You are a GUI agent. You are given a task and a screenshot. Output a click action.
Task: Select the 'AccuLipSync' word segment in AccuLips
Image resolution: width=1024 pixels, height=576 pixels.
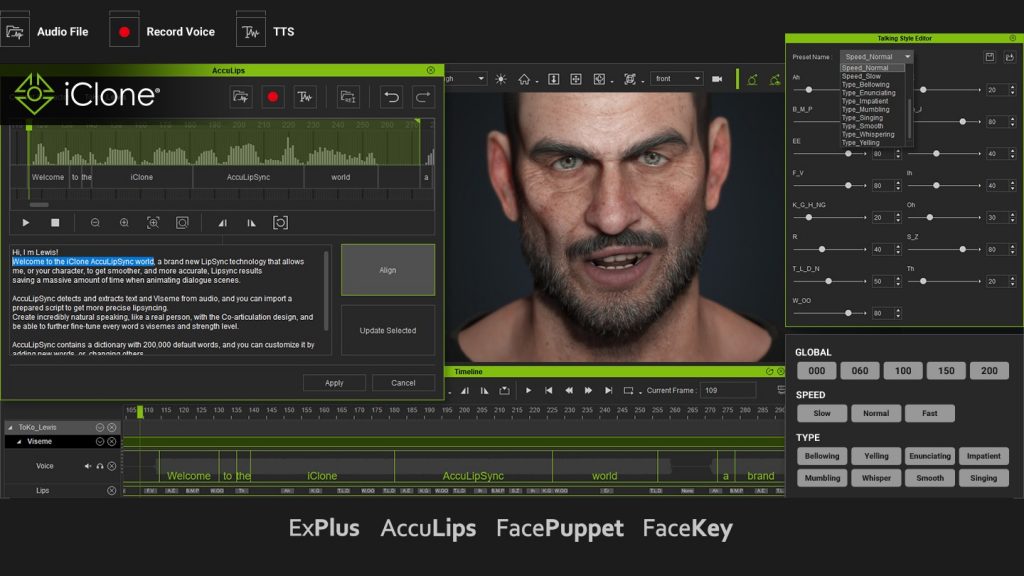248,177
